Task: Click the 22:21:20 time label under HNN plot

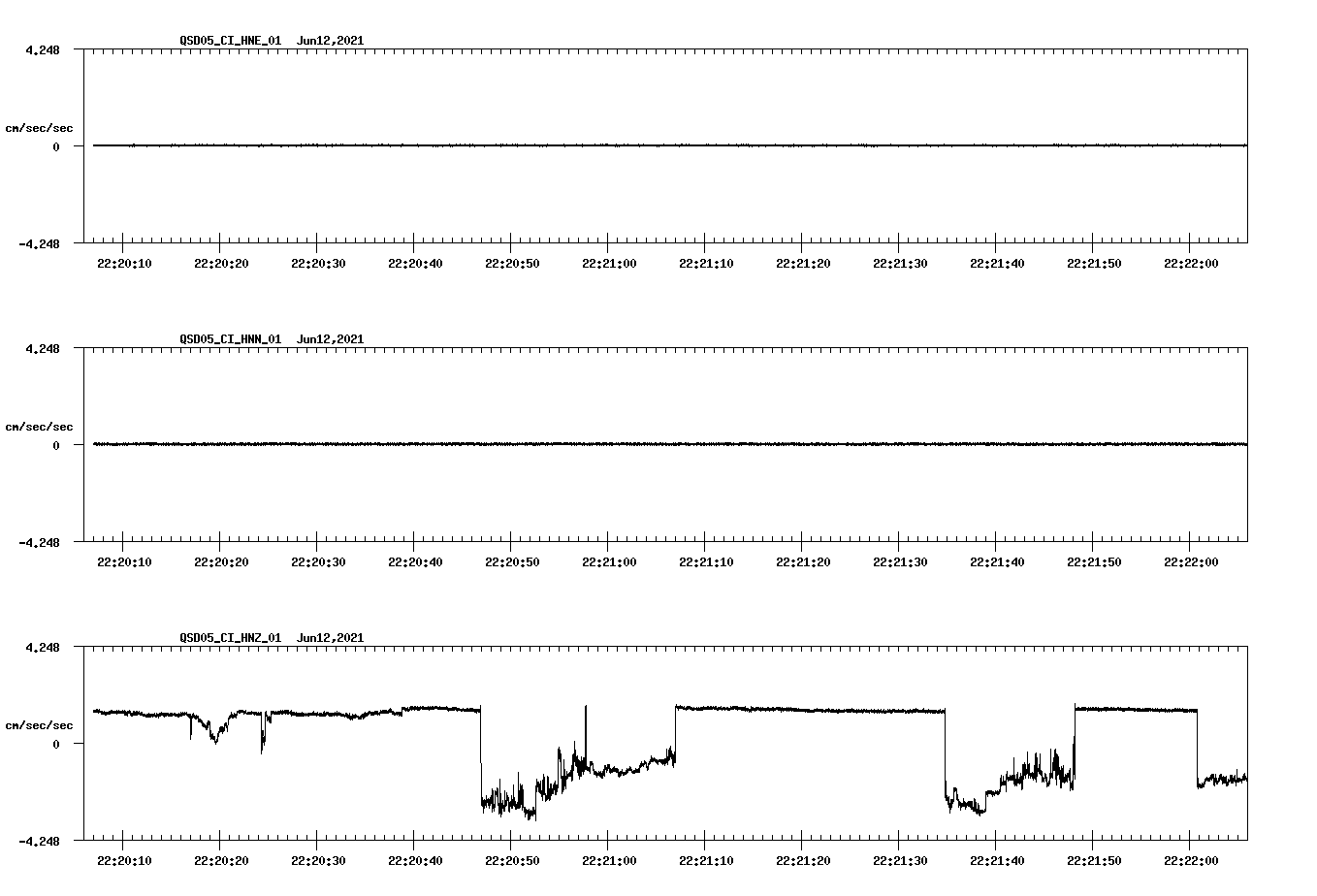Action: 803,562
